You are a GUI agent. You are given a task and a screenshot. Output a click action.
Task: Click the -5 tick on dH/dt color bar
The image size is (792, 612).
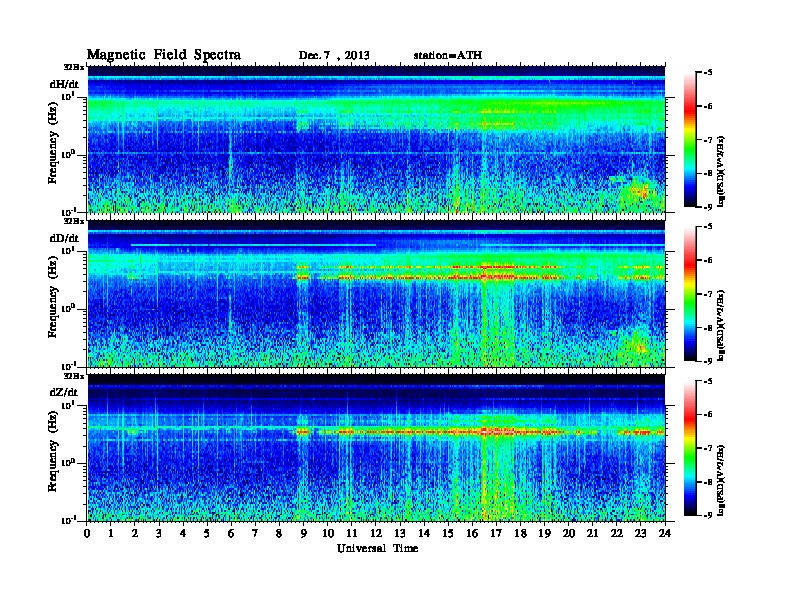coord(708,73)
